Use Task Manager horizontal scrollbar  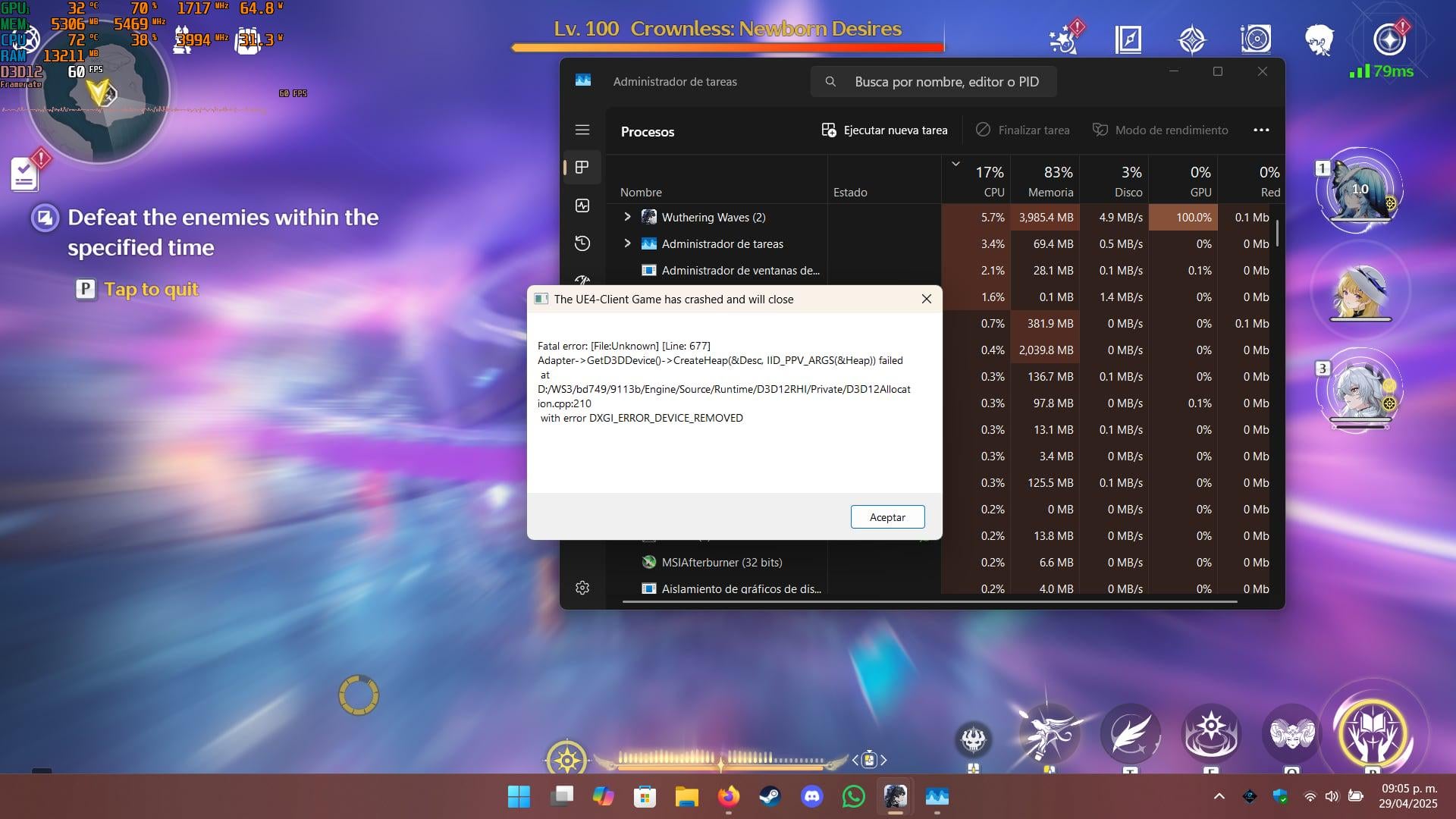tap(930, 601)
